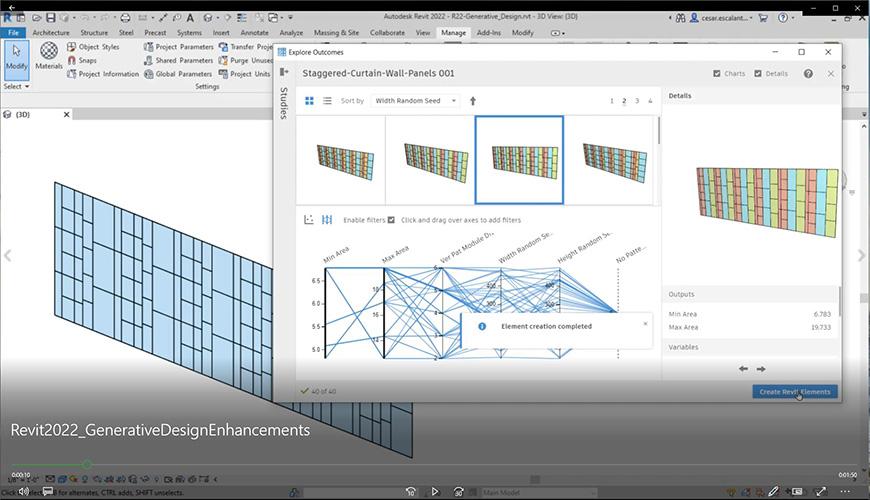Click the Min Area axis in chart
The image size is (870, 500).
pyautogui.click(x=325, y=313)
